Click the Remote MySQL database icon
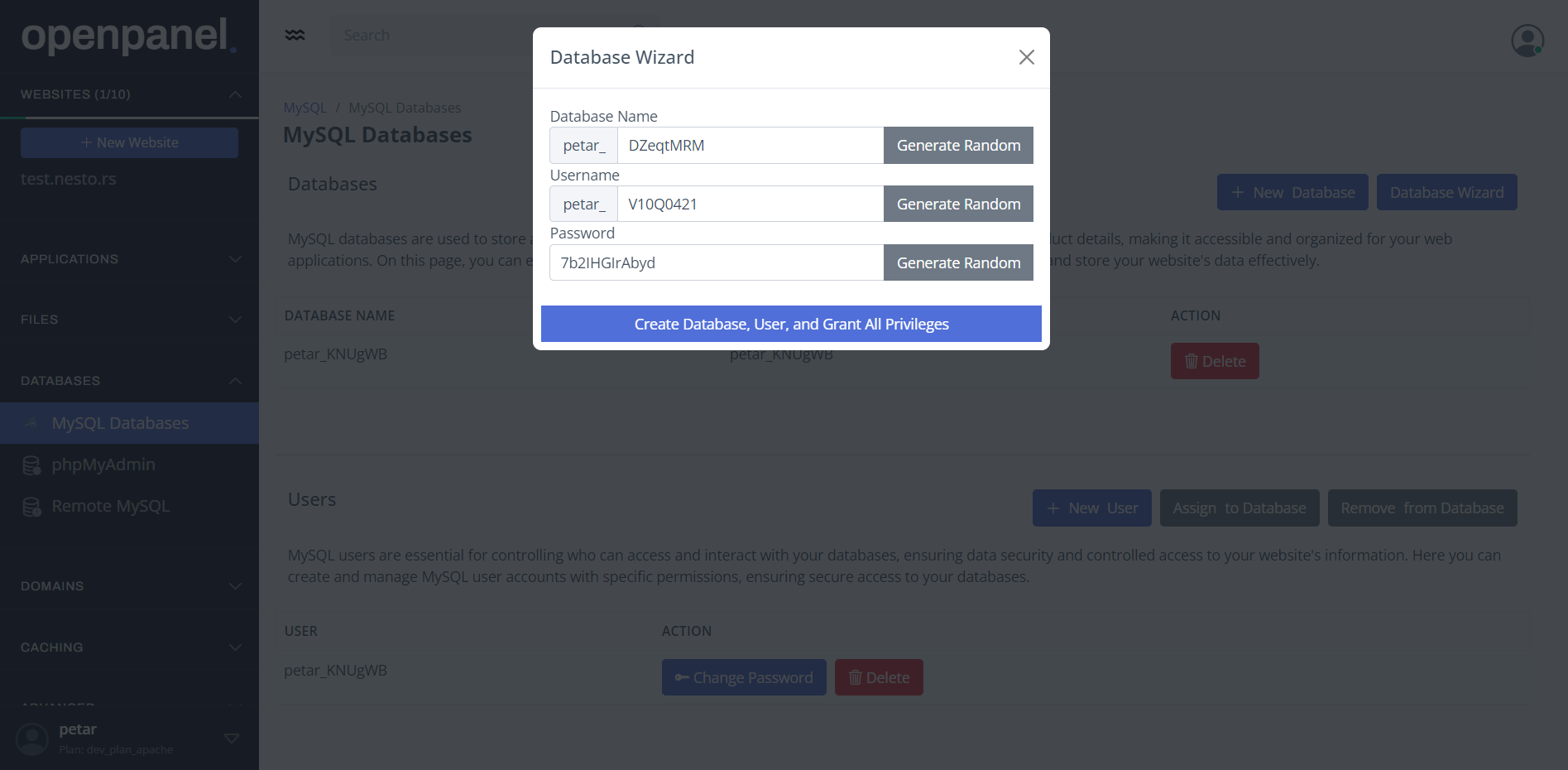Screen dimensions: 1568x770 click(32, 507)
